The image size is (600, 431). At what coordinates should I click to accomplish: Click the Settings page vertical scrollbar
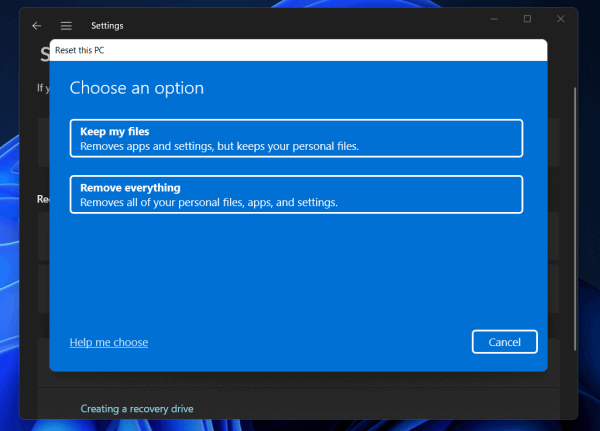575,219
